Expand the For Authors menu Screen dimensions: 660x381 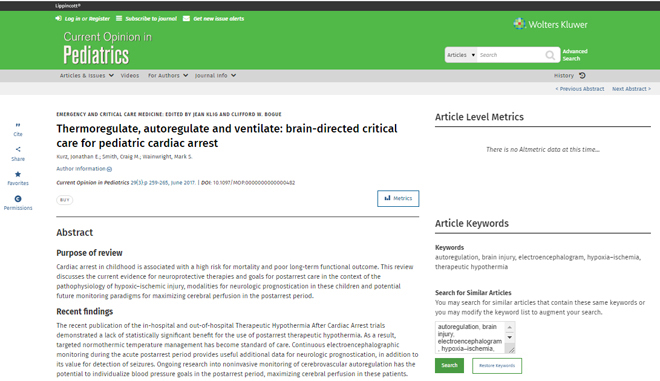[168, 75]
